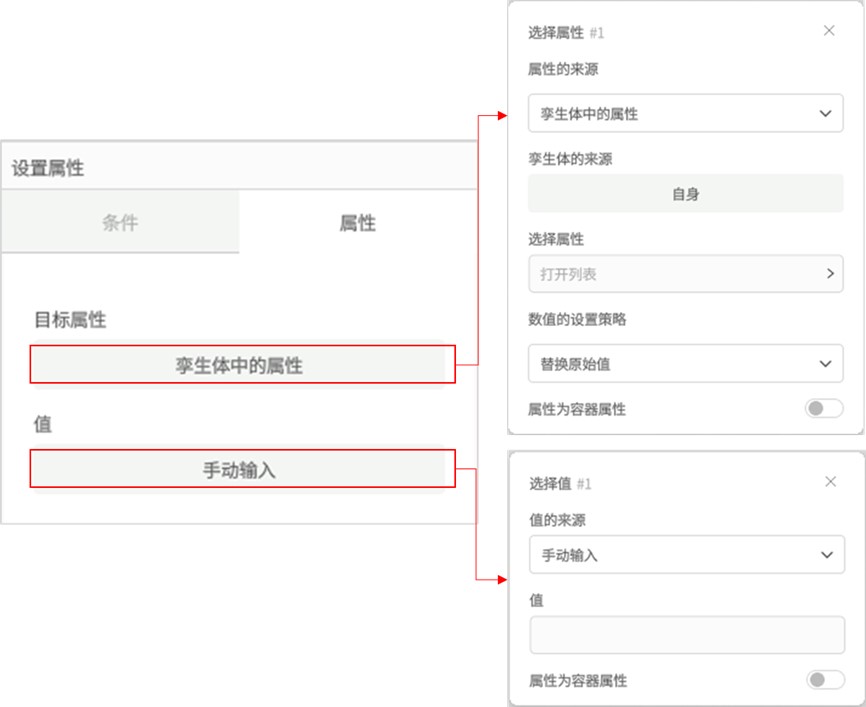Toggle 属性为容器属性 in 选择值 panel
Image resolution: width=866 pixels, height=707 pixels.
[825, 679]
